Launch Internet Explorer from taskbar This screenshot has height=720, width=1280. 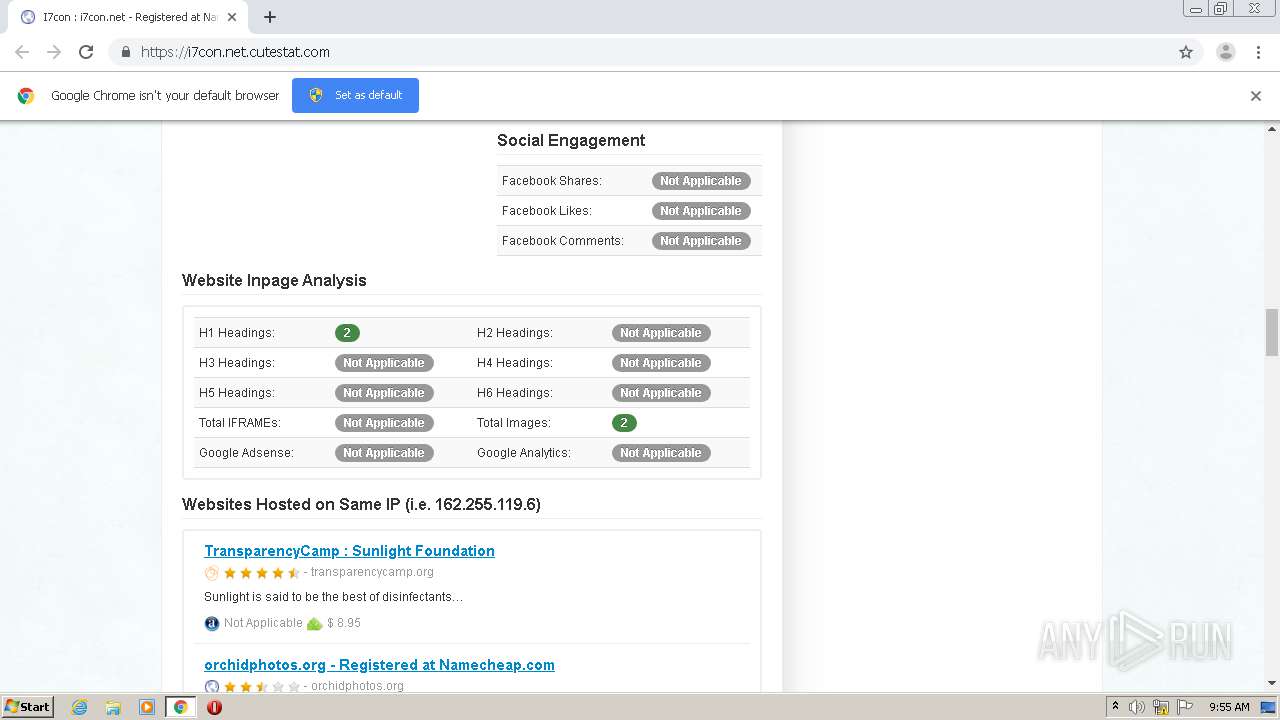point(79,707)
